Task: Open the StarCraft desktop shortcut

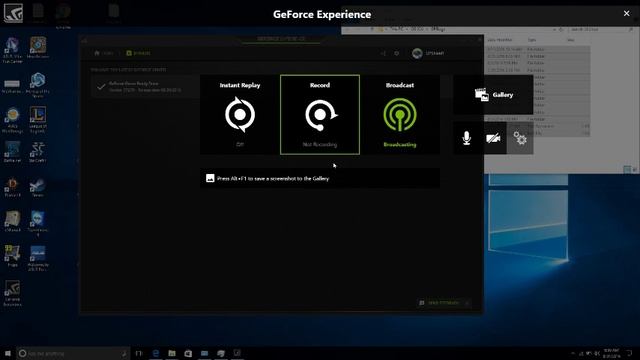Action: coord(38,152)
